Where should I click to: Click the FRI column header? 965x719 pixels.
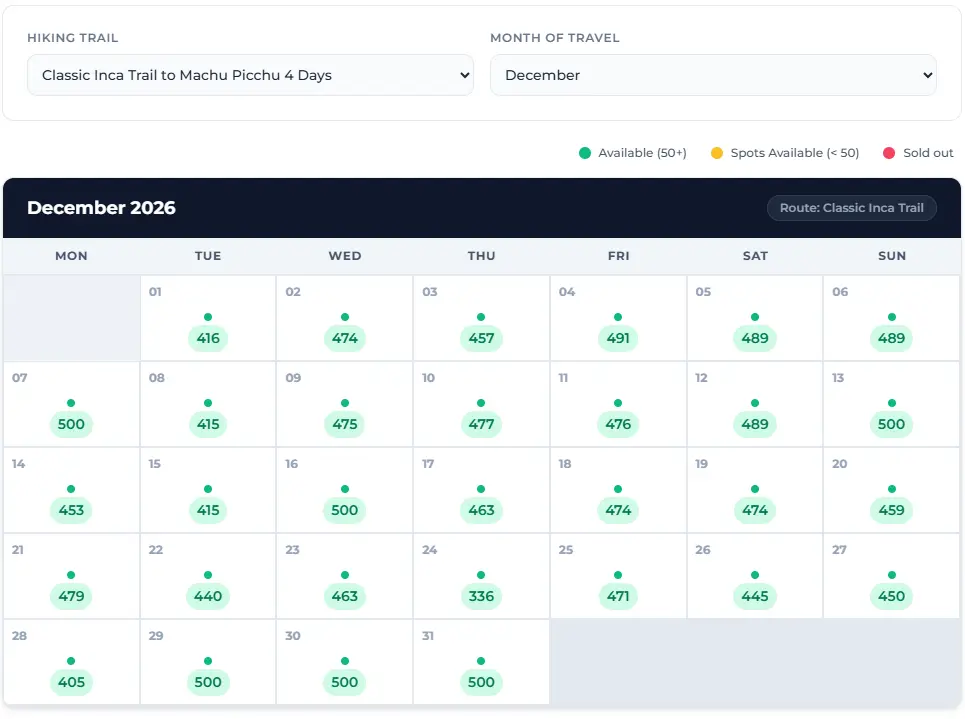click(x=618, y=256)
